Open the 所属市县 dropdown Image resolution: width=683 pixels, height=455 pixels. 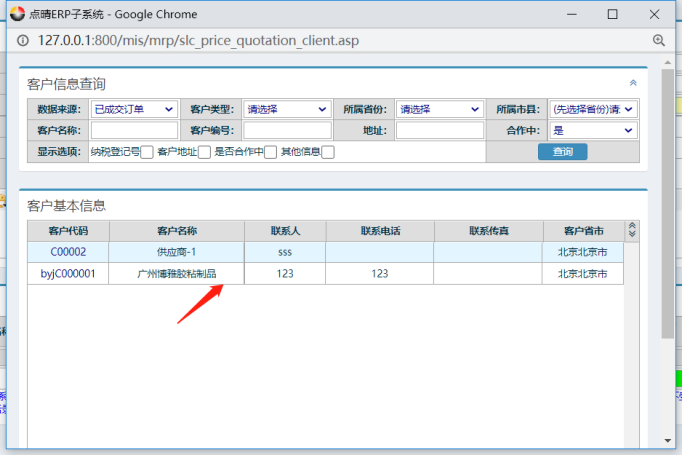click(594, 109)
